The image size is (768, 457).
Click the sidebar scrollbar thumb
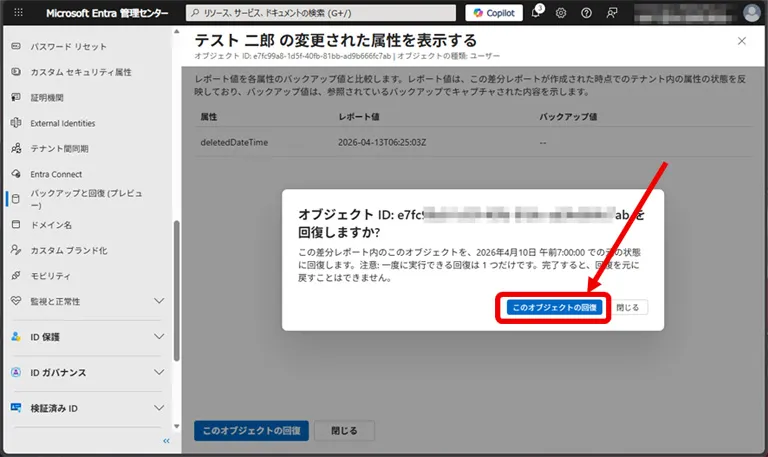(x=176, y=291)
